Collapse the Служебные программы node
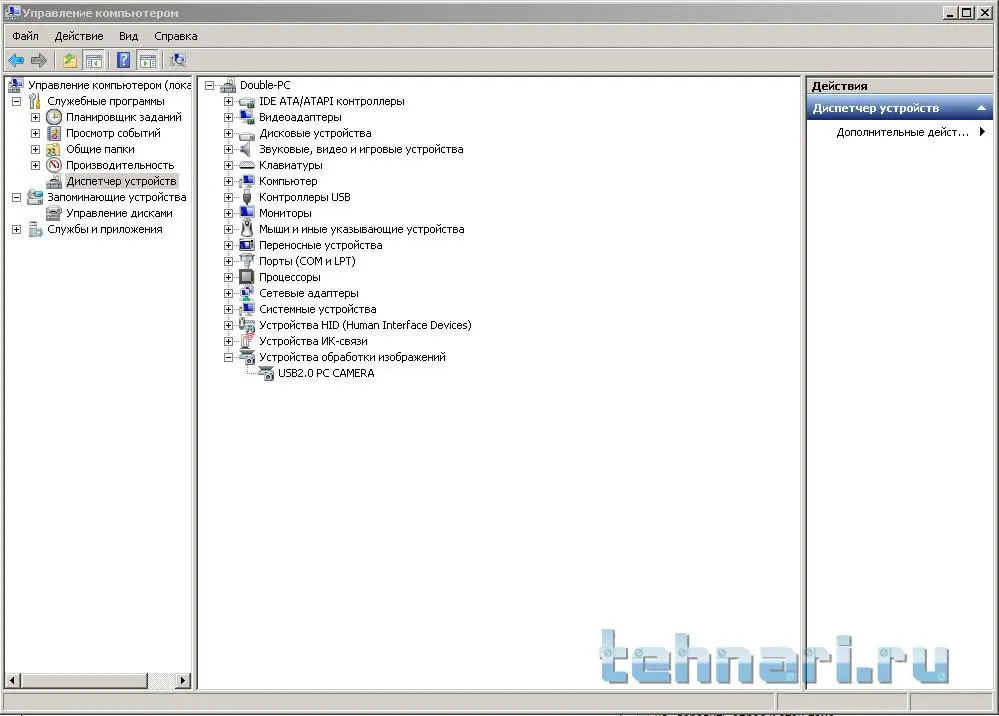Viewport: 999px width, 716px height. (x=17, y=101)
